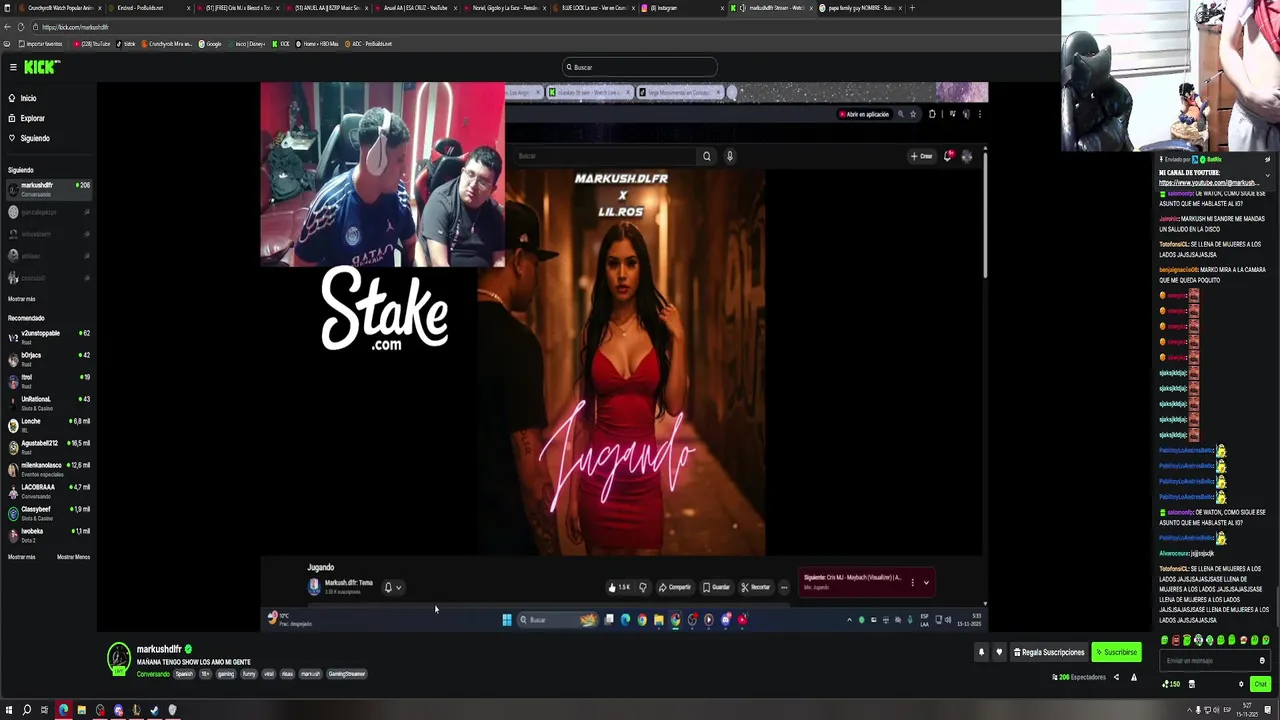Click the Spanish stream tag
This screenshot has height=720, width=1280.
pyautogui.click(x=184, y=674)
